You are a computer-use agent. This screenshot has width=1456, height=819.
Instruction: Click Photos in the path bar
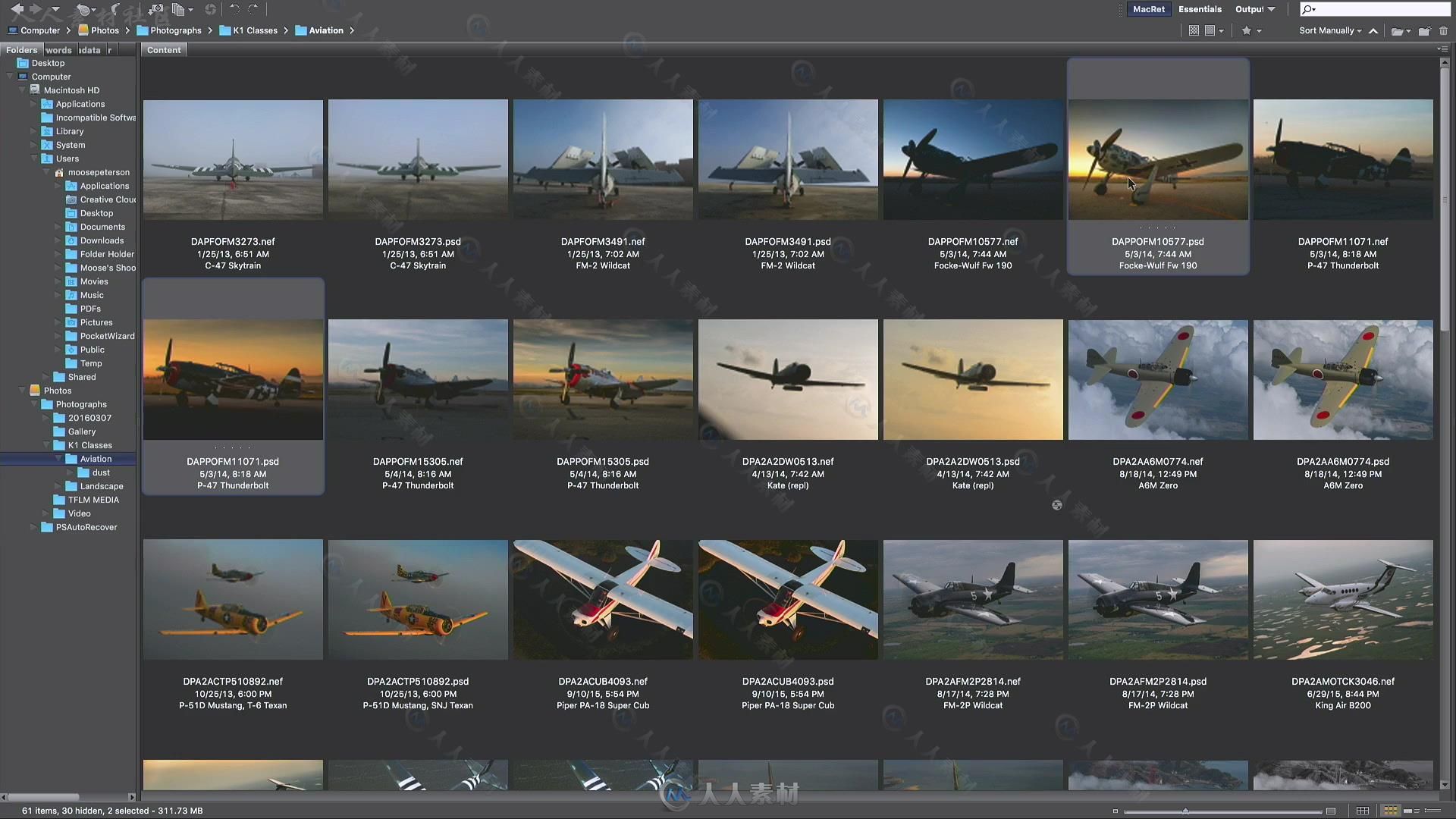pos(99,30)
